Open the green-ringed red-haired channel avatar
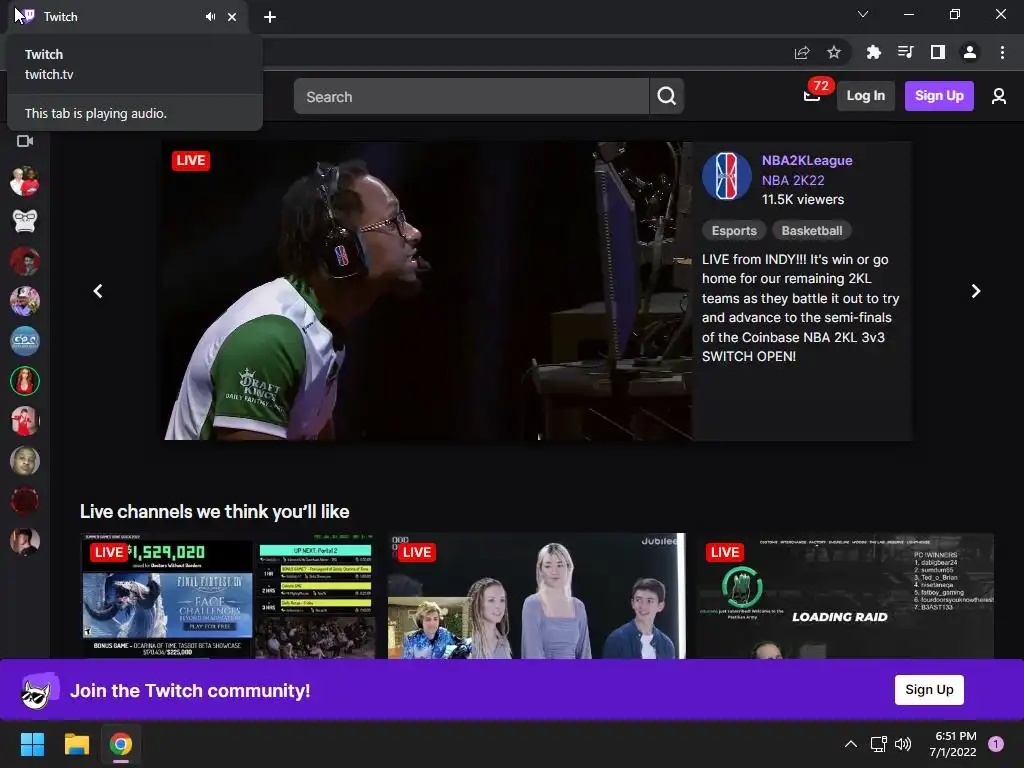The width and height of the screenshot is (1024, 768). pyautogui.click(x=25, y=381)
